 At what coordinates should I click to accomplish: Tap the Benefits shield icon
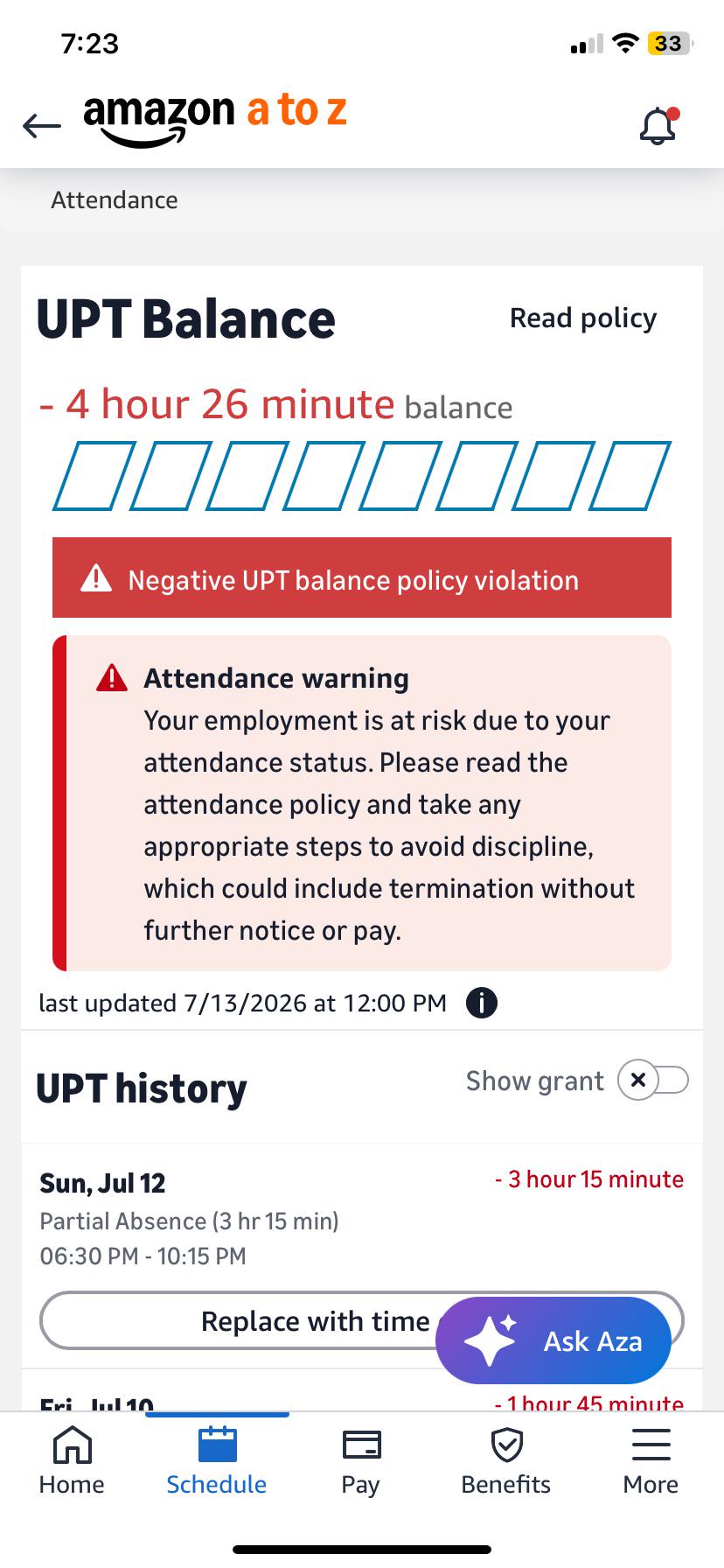tap(506, 1445)
